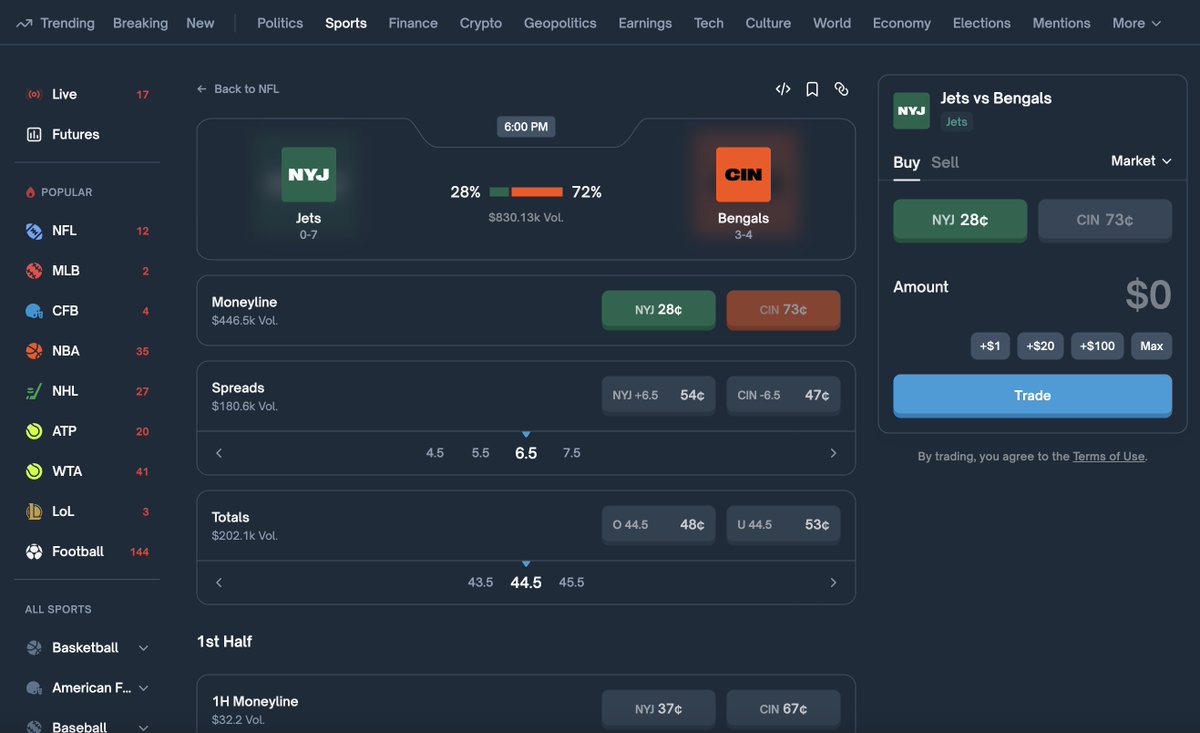Image resolution: width=1200 pixels, height=733 pixels.
Task: Select Football in the sidebar
Action: (x=87, y=551)
